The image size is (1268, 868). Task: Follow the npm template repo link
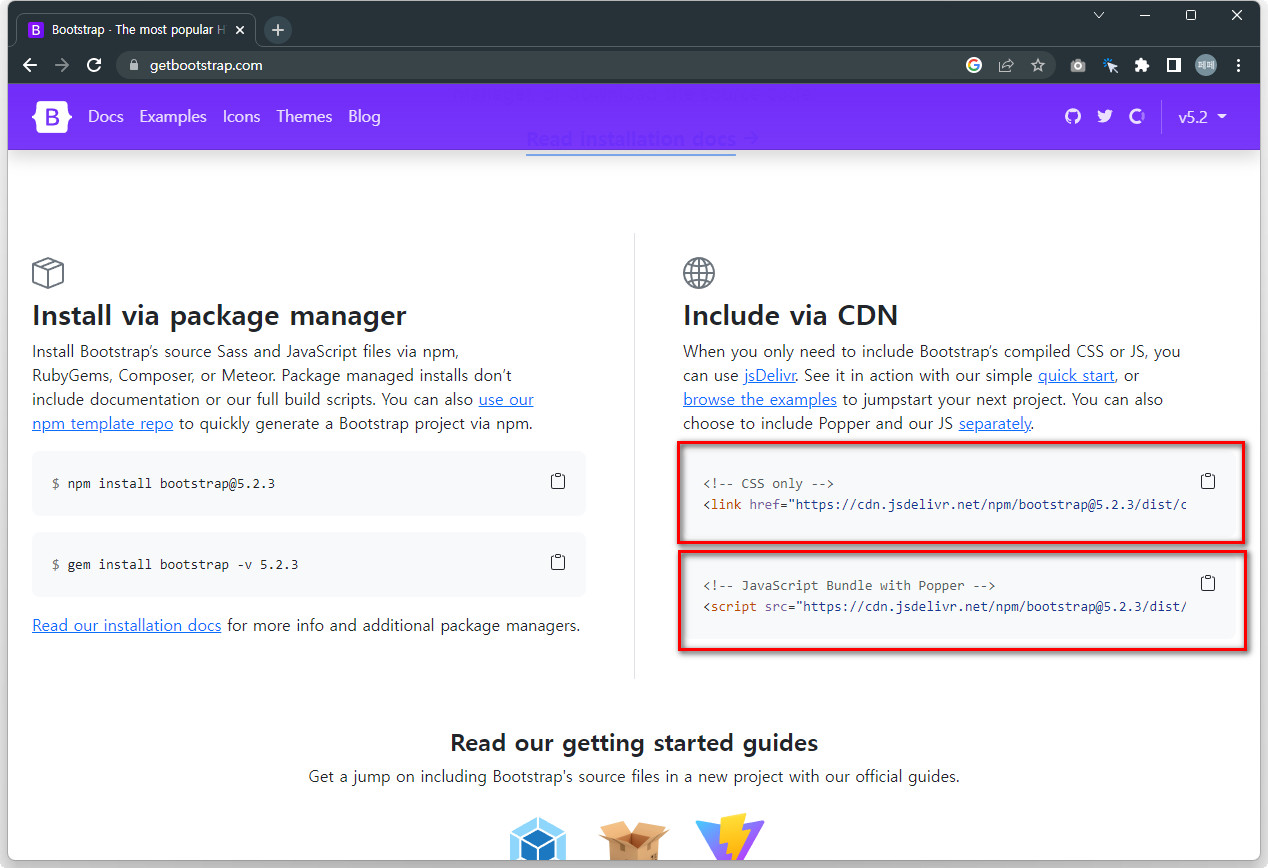103,423
